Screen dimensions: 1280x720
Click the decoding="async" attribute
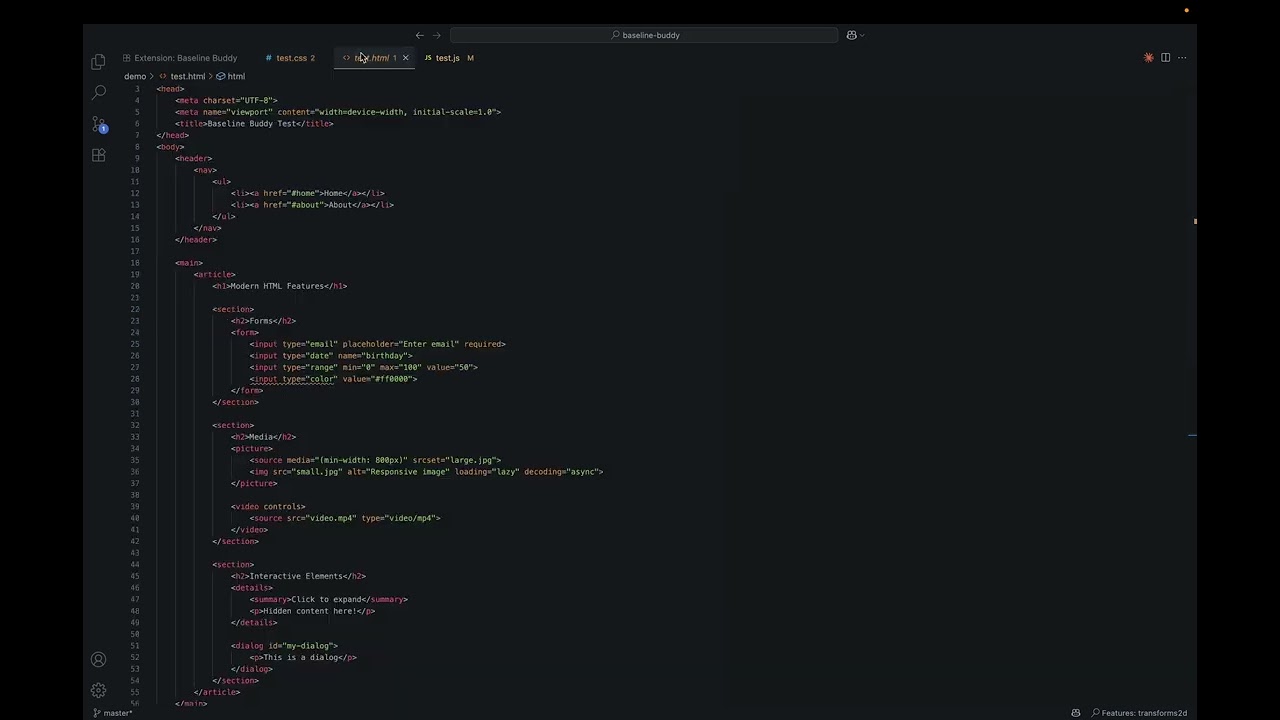tap(561, 472)
